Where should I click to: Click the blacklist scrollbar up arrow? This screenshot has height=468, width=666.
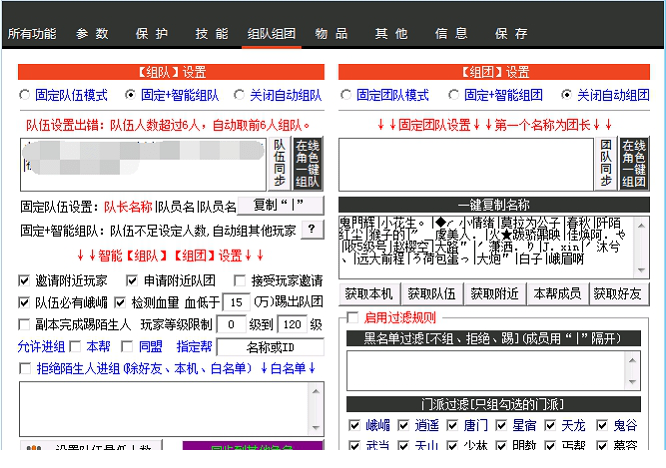pyautogui.click(x=632, y=360)
